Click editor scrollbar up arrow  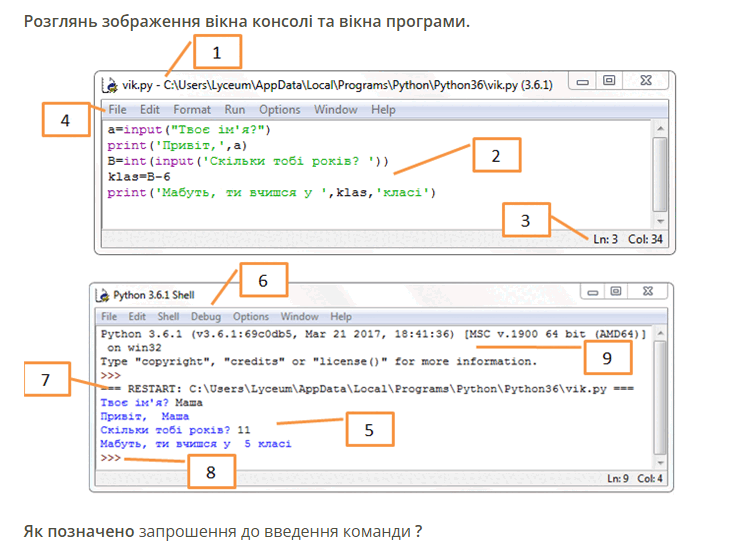[x=660, y=128]
